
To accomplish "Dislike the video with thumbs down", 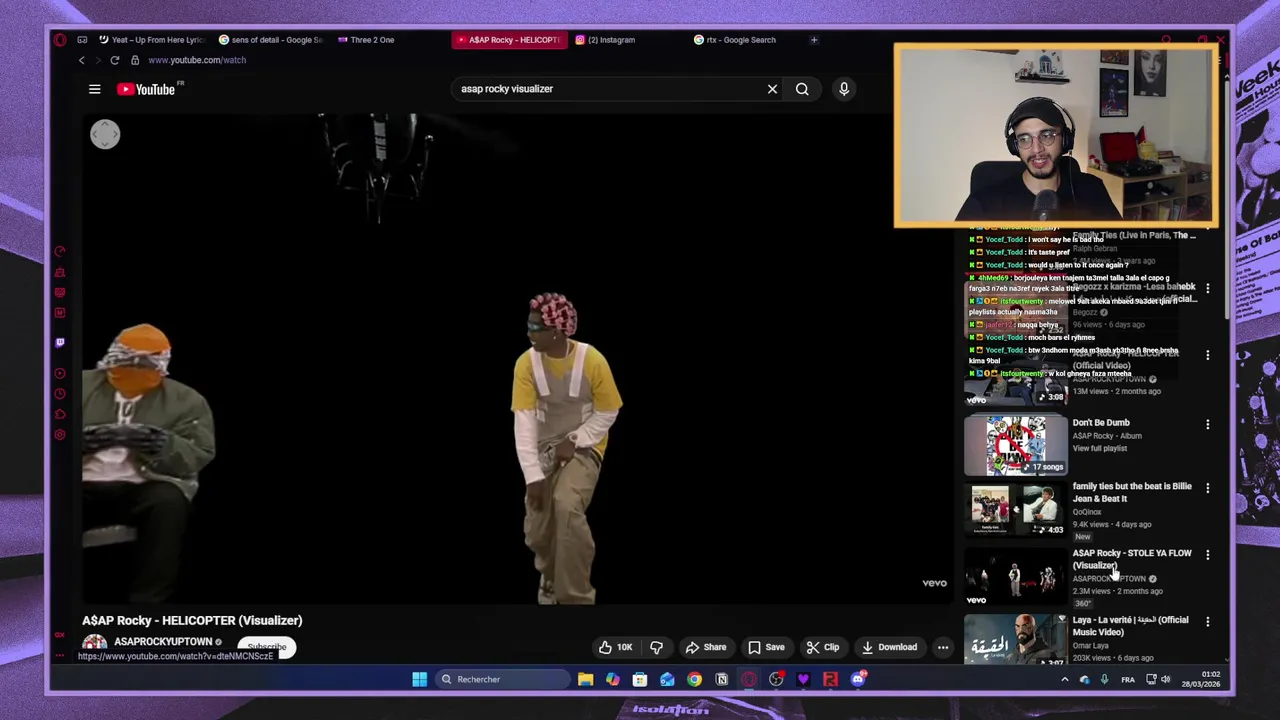I will click(x=656, y=647).
